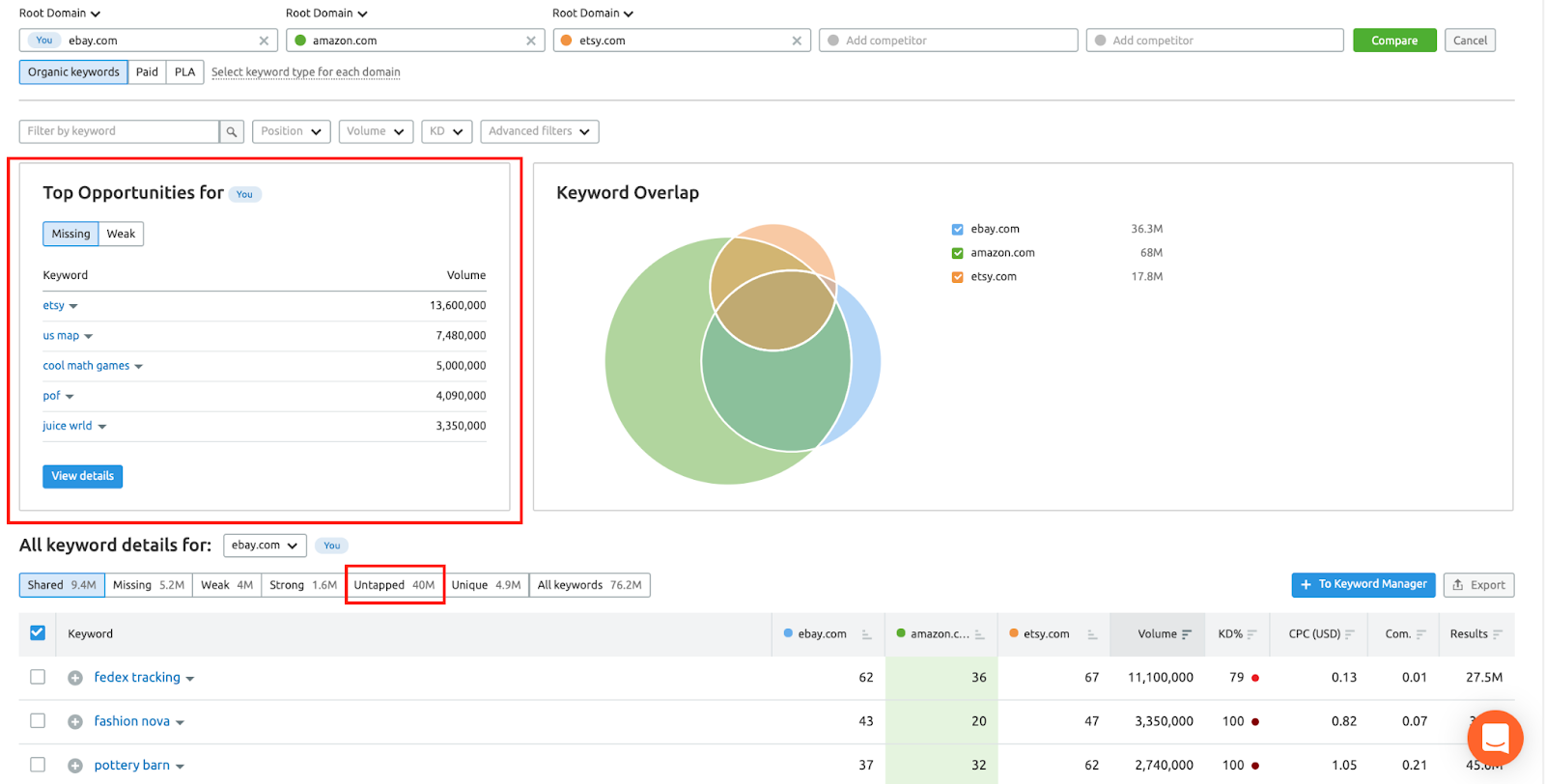Image resolution: width=1545 pixels, height=784 pixels.
Task: Open the Weak 4M keywords tab
Action: [227, 585]
